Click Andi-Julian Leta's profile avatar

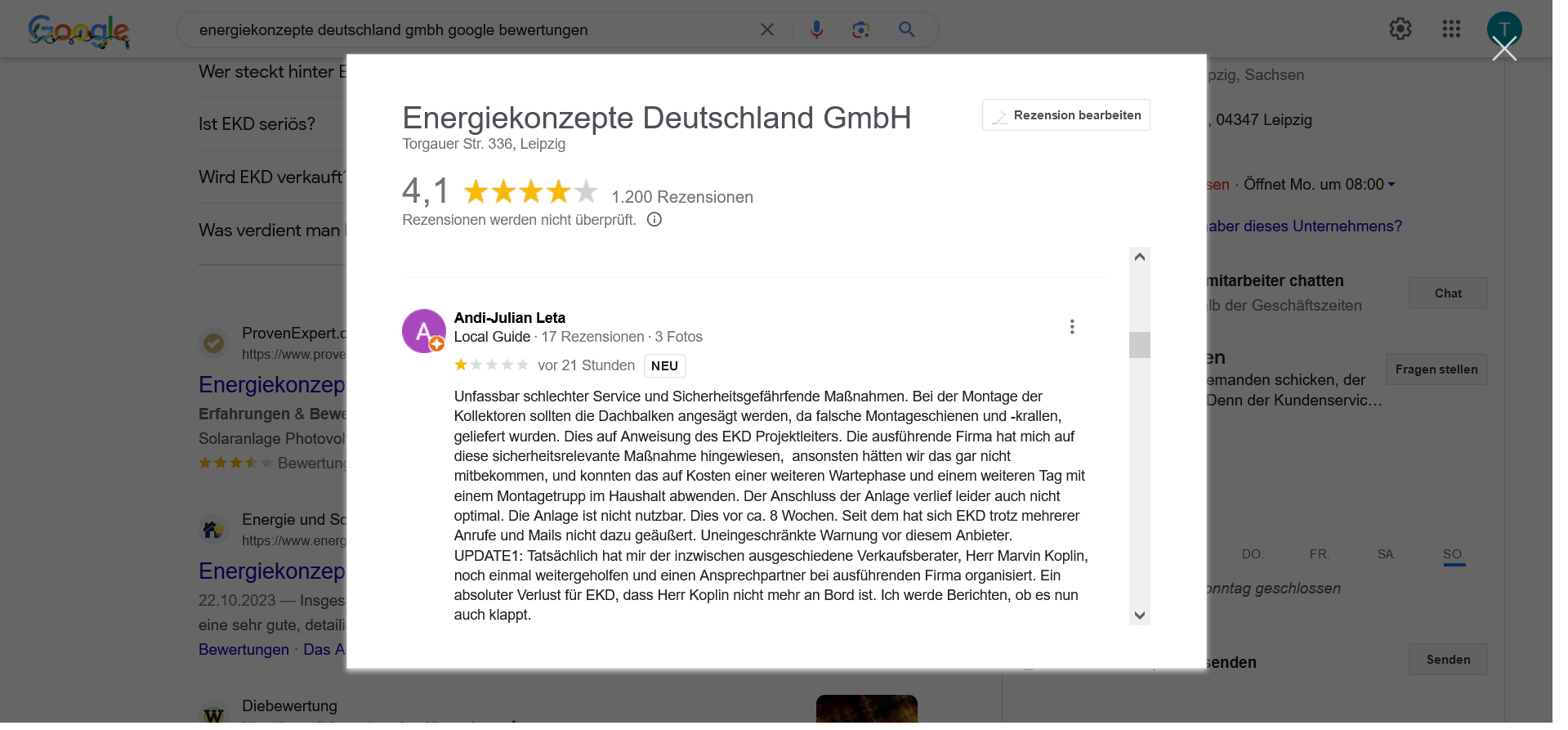pyautogui.click(x=423, y=331)
